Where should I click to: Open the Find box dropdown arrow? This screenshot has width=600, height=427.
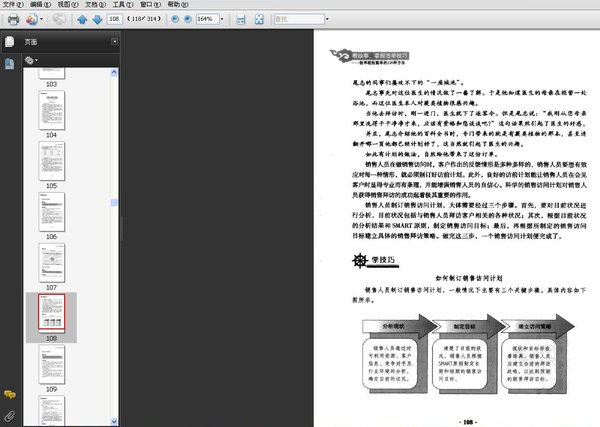click(x=327, y=19)
